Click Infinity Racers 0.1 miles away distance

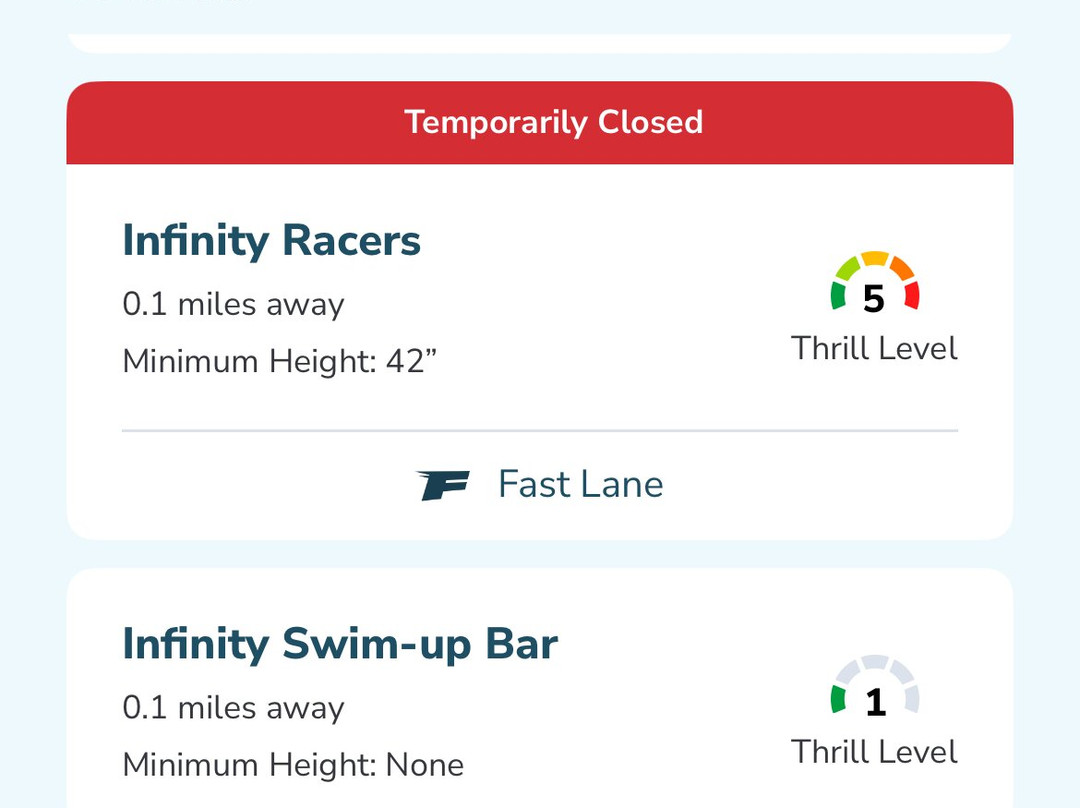click(x=233, y=304)
